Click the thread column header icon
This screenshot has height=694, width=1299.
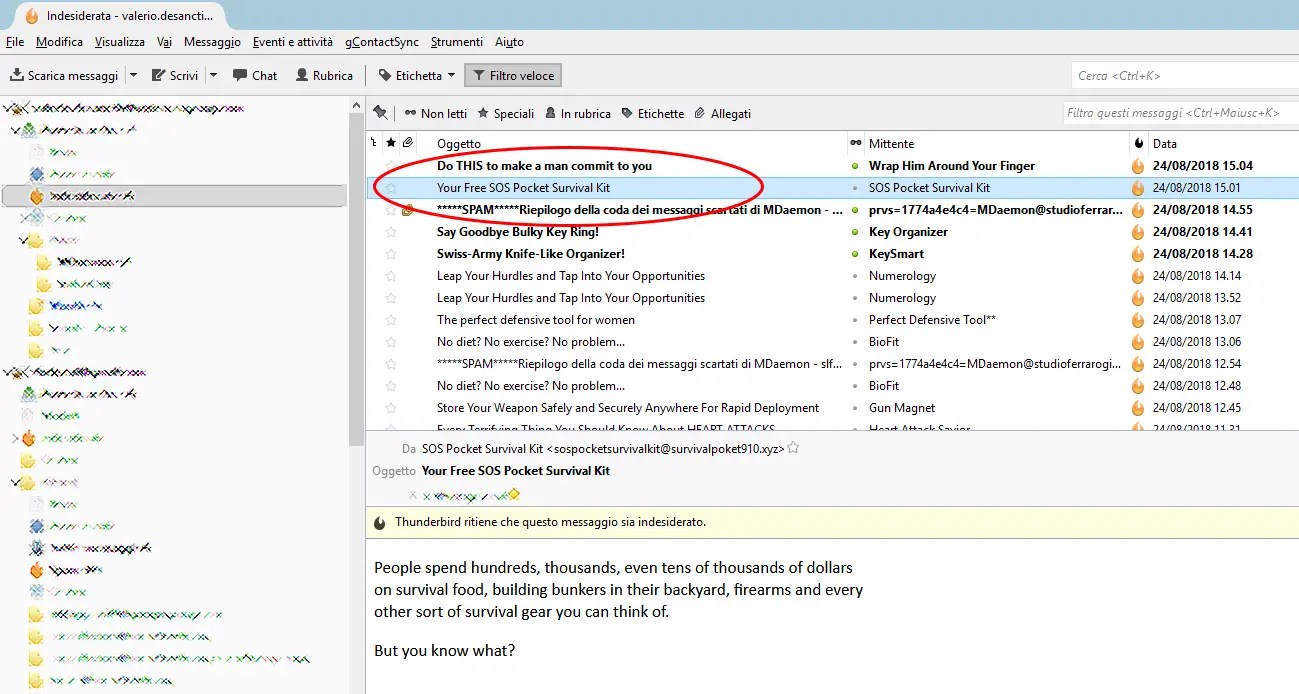[375, 143]
